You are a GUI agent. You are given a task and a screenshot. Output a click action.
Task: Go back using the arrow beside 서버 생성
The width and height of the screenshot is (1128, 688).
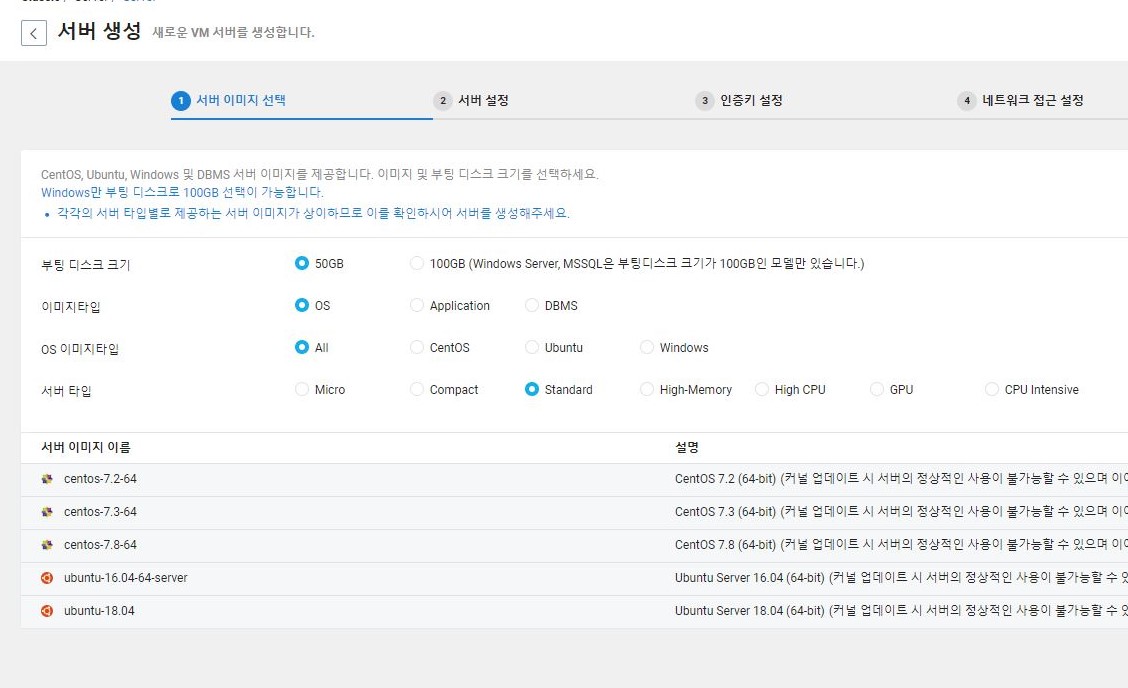[x=34, y=33]
